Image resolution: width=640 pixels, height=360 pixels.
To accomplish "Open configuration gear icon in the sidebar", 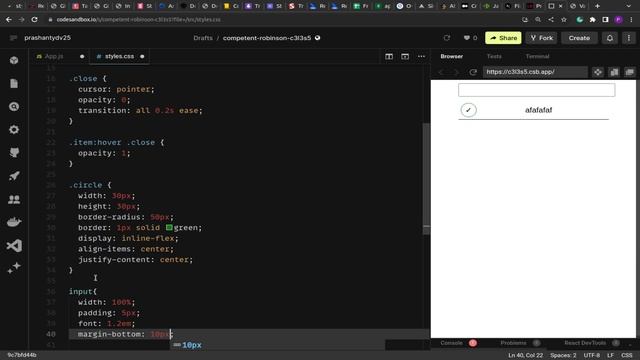I will pyautogui.click(x=14, y=130).
